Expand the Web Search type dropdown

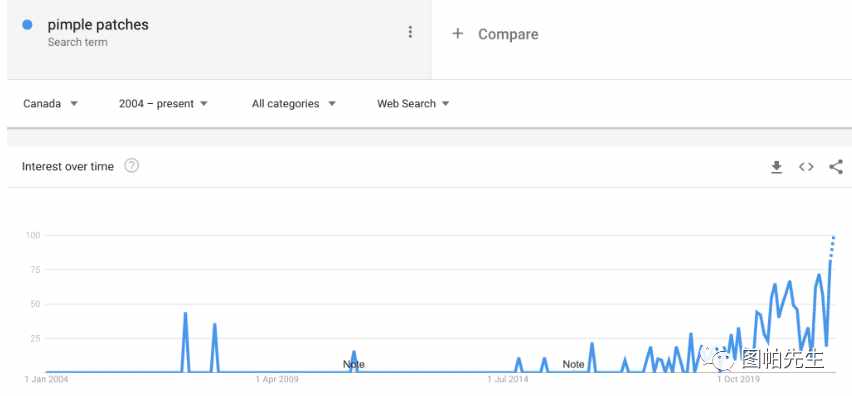[x=413, y=103]
